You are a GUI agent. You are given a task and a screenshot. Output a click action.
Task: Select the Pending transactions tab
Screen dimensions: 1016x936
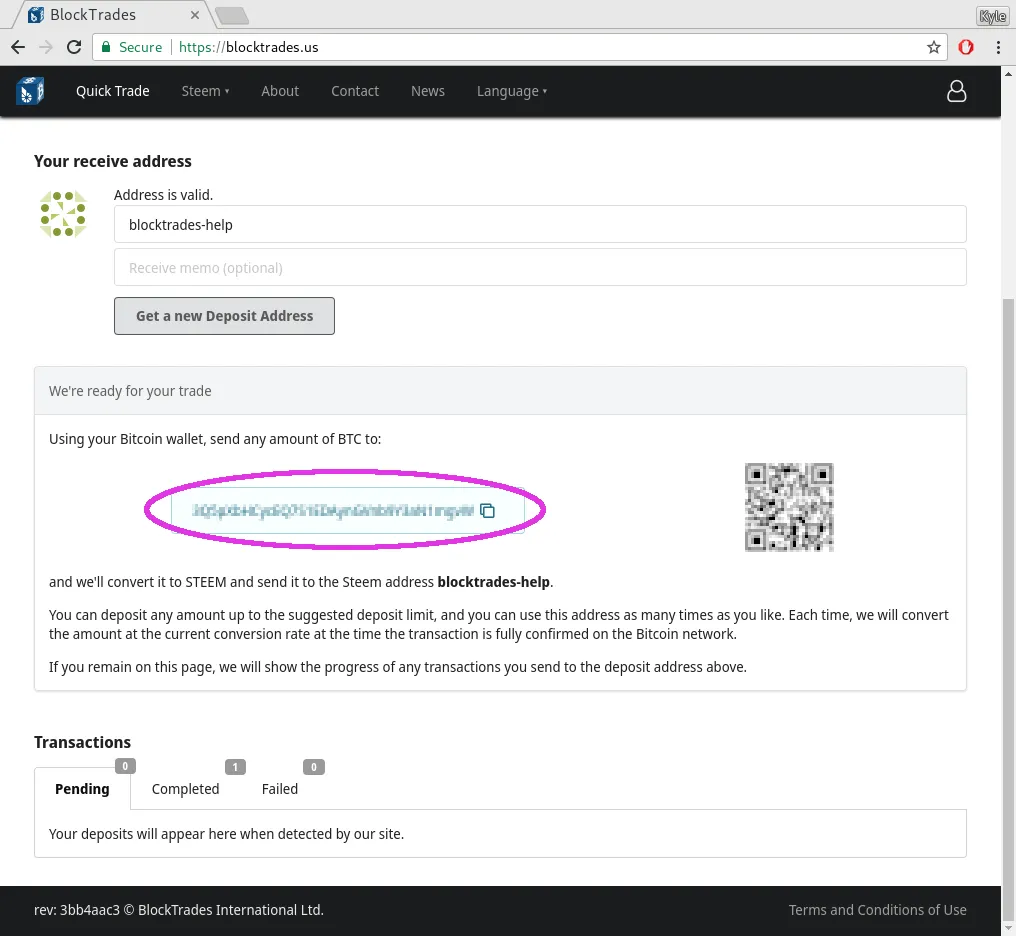pyautogui.click(x=82, y=789)
